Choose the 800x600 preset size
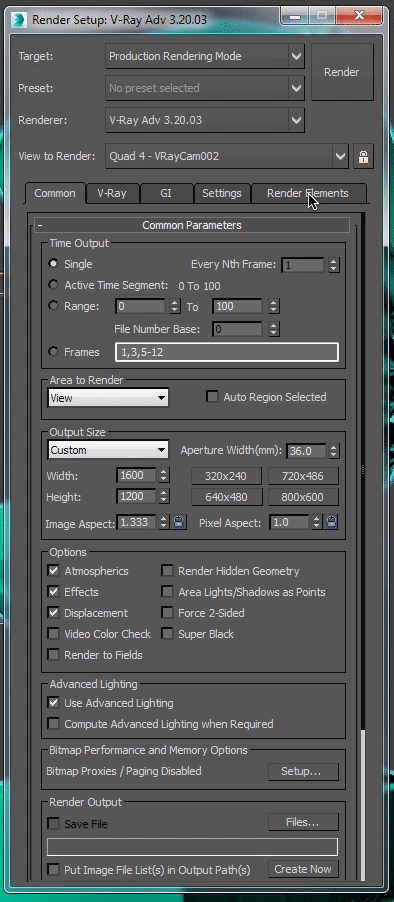Viewport: 394px width, 902px height. point(303,497)
